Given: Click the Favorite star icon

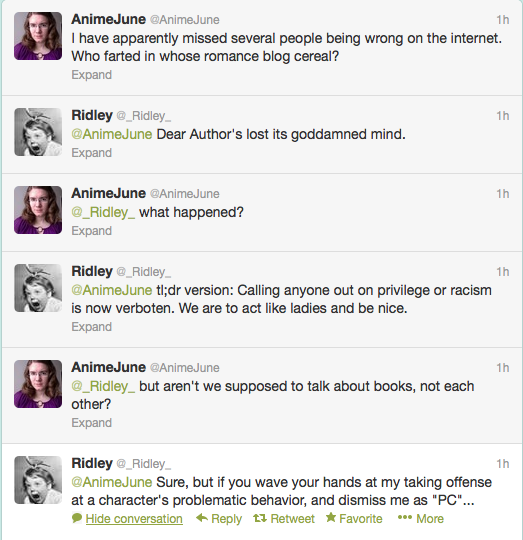Looking at the screenshot, I should (331, 517).
